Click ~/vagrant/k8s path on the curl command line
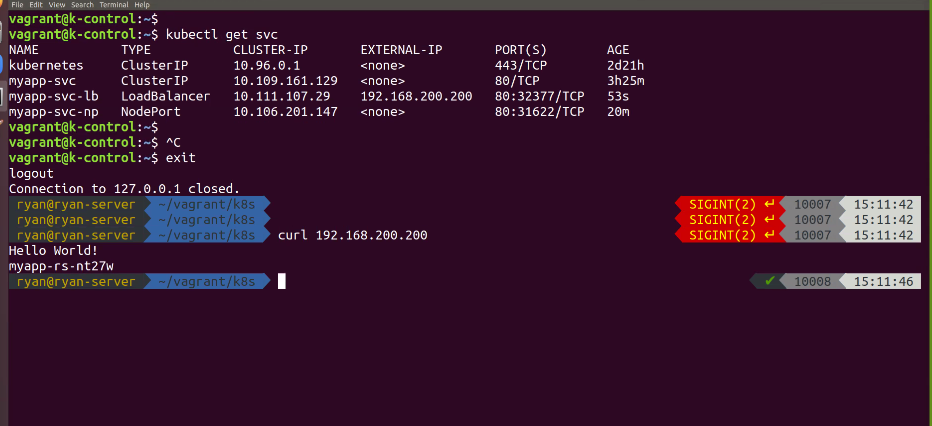Image resolution: width=932 pixels, height=426 pixels. [x=207, y=235]
